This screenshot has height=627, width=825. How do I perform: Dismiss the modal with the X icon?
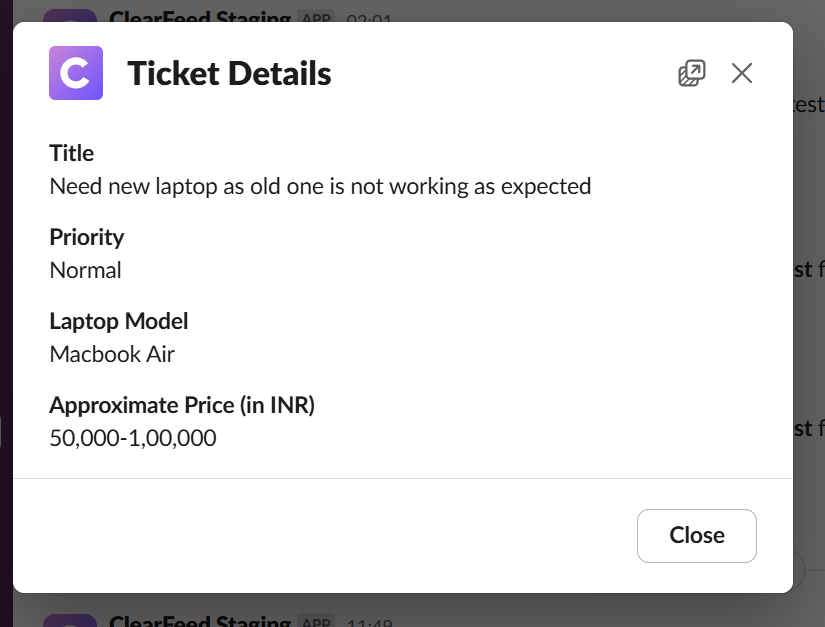(741, 73)
